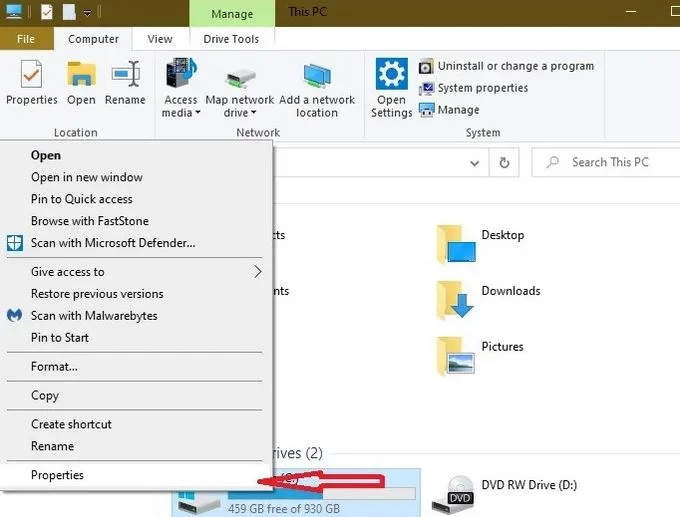This screenshot has height=517, width=680.
Task: Choose Pin to Start
Action: 136,337
